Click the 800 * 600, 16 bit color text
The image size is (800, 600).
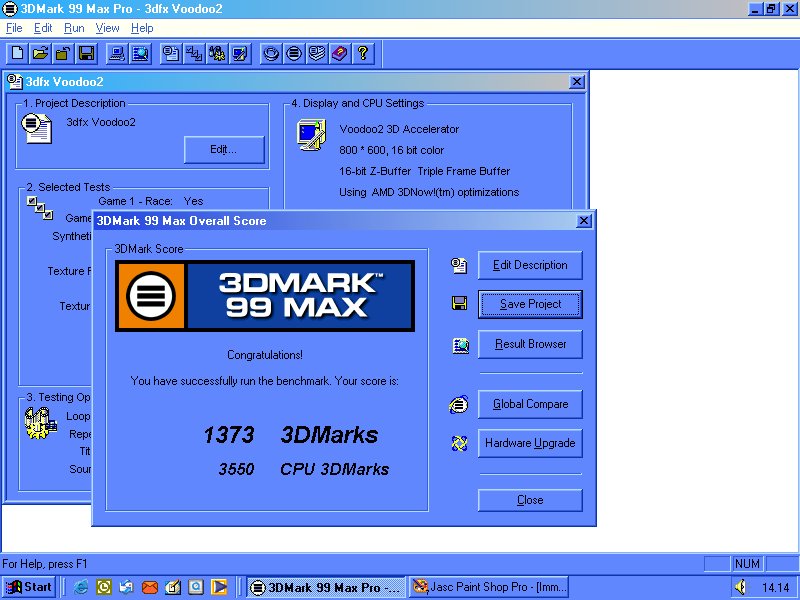coord(391,151)
